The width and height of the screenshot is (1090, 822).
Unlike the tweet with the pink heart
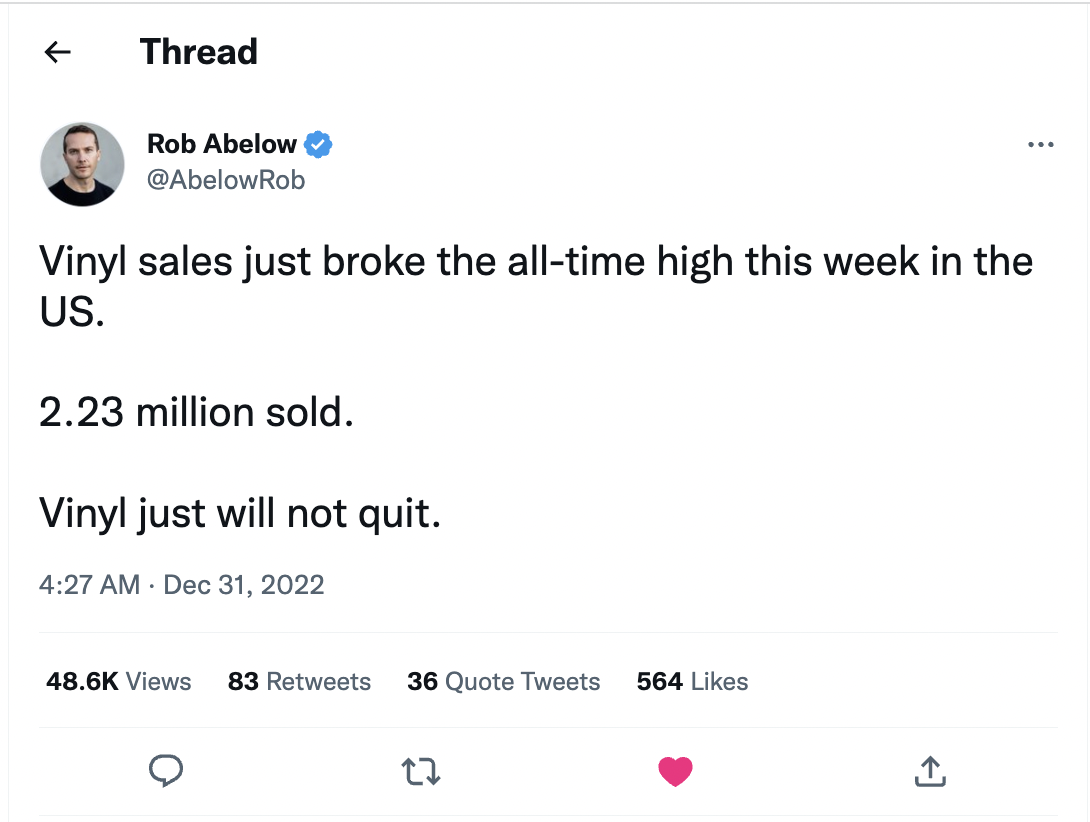pyautogui.click(x=675, y=770)
